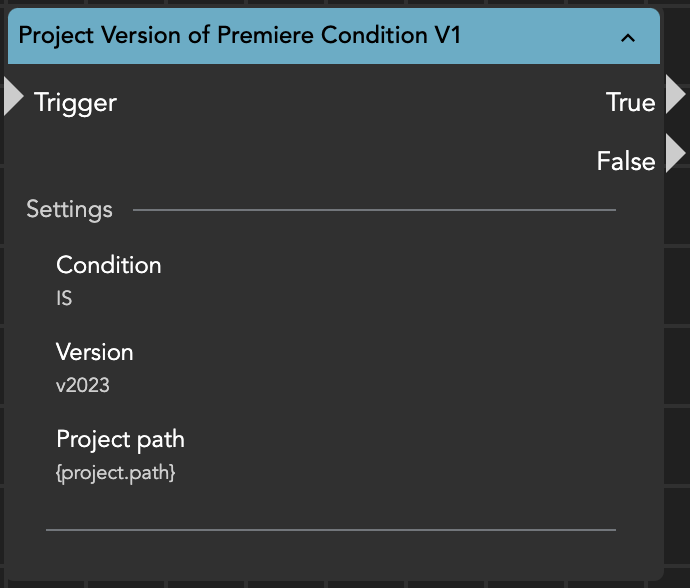Image resolution: width=690 pixels, height=588 pixels.
Task: Click the True output label
Action: tap(630, 102)
